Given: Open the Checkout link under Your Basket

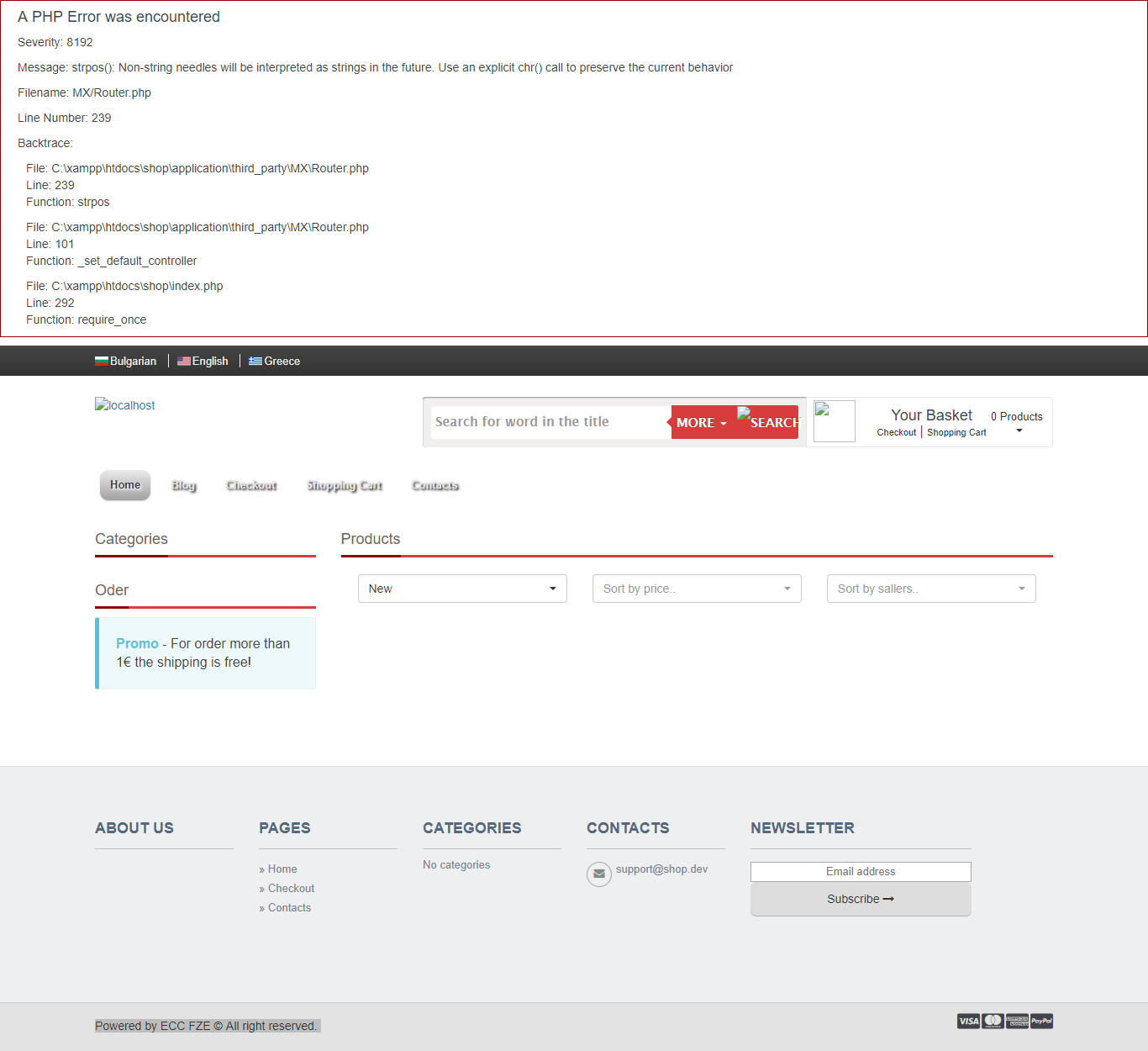Looking at the screenshot, I should [896, 432].
